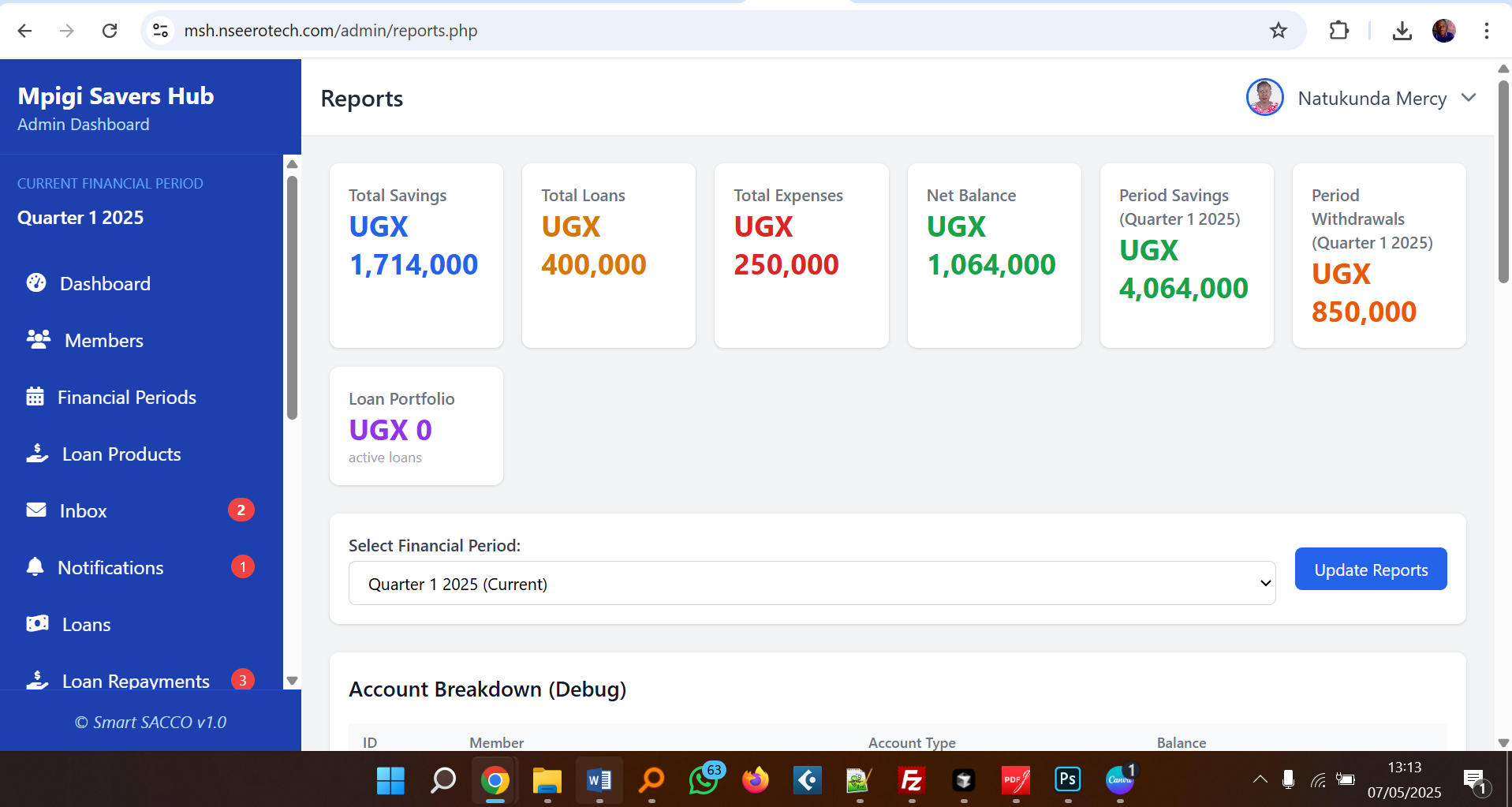Open Loan Repayments in sidebar
The width and height of the screenshot is (1512, 807).
click(136, 680)
